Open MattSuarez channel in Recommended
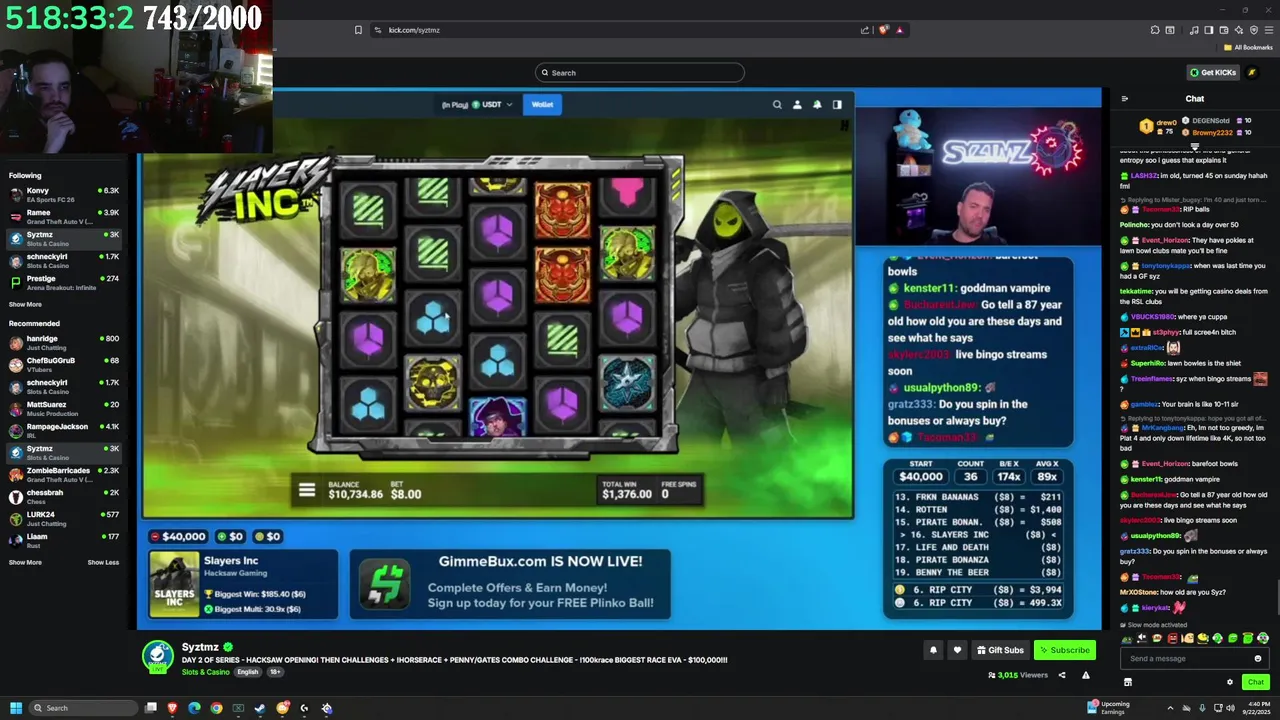 [x=64, y=408]
